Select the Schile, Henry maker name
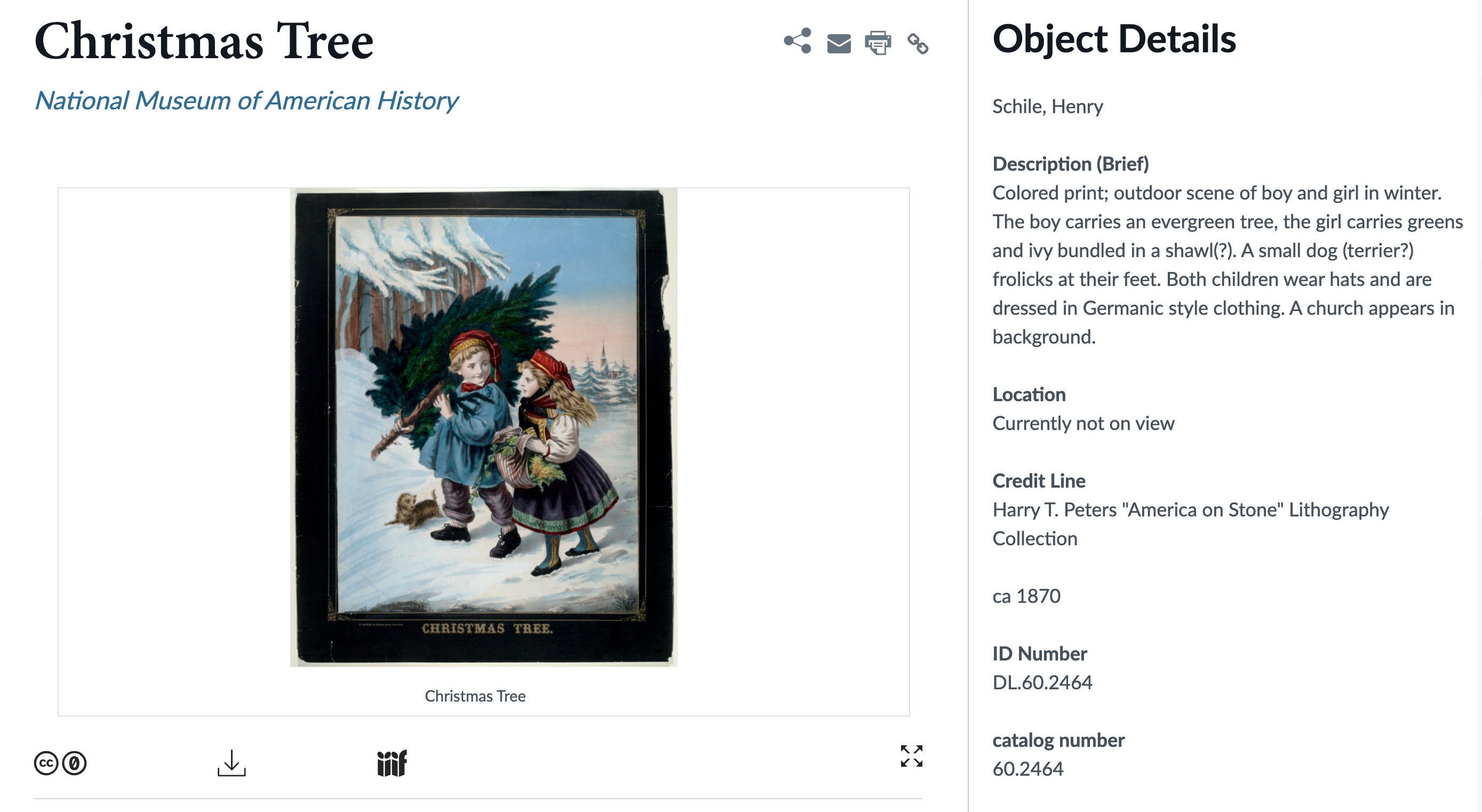 tap(1047, 107)
